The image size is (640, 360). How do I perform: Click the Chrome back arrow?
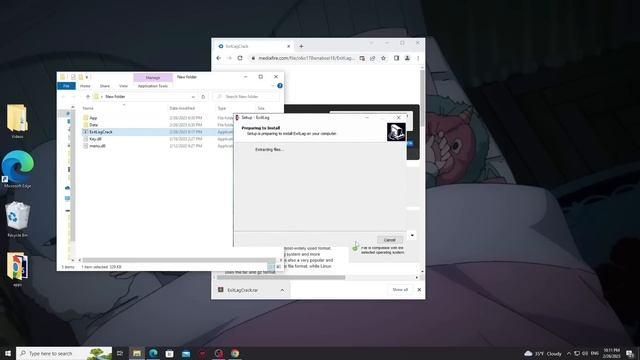pos(219,58)
